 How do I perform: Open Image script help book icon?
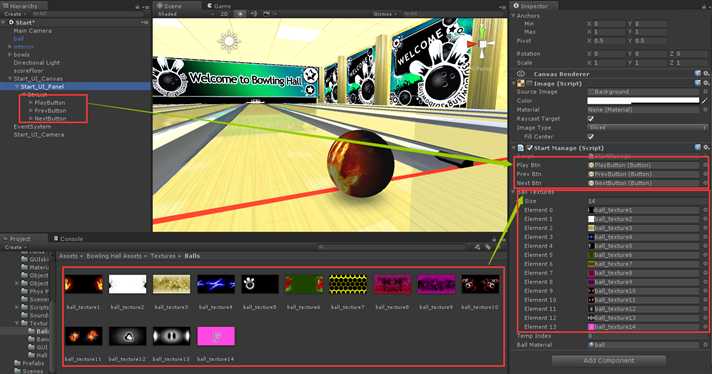[698, 84]
